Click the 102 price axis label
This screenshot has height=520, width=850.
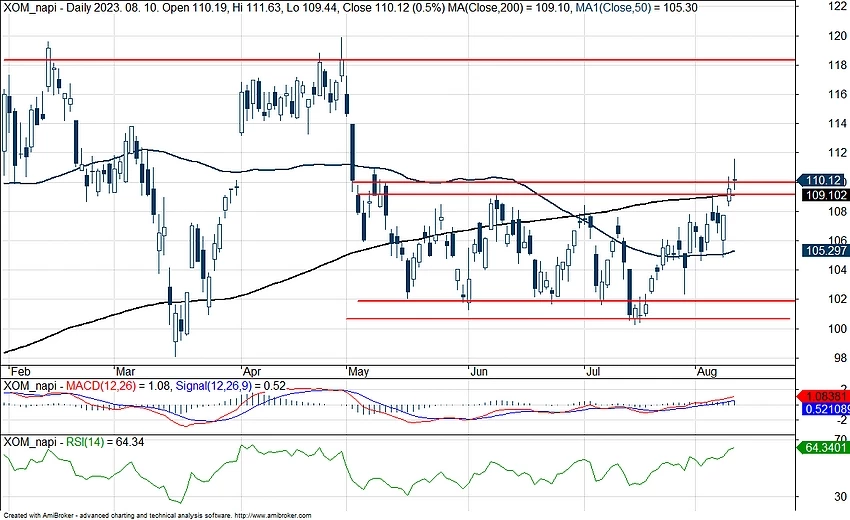click(x=838, y=299)
